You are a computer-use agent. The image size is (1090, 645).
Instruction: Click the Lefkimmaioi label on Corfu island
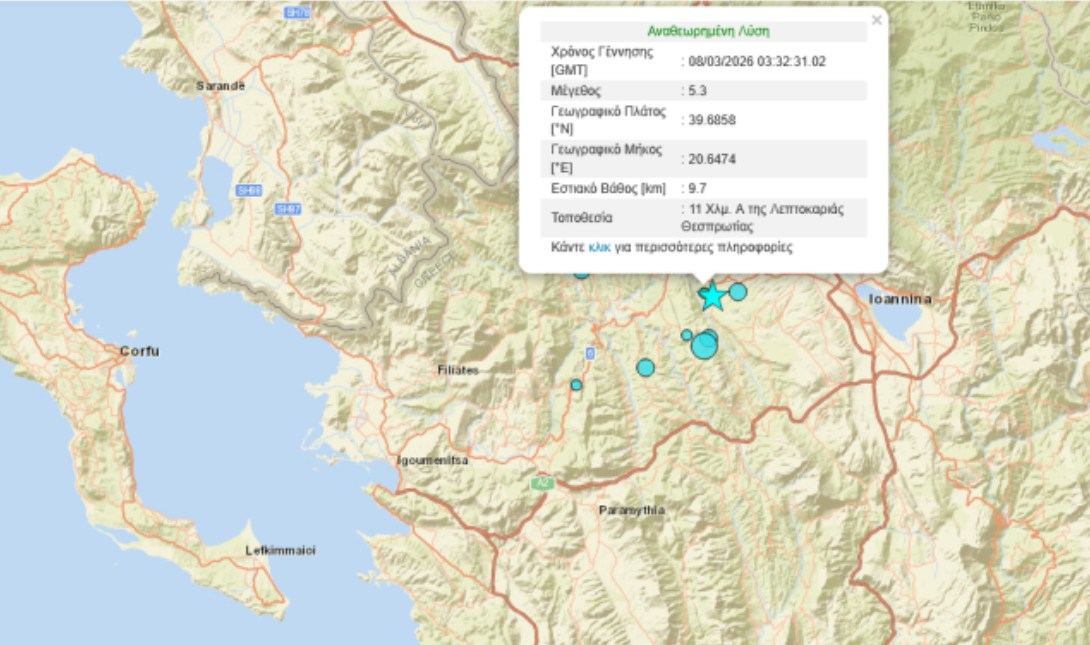click(x=281, y=551)
